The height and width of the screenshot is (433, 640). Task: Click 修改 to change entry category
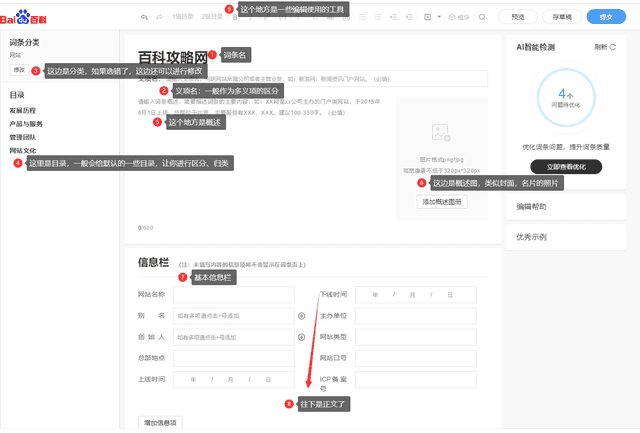pyautogui.click(x=19, y=70)
